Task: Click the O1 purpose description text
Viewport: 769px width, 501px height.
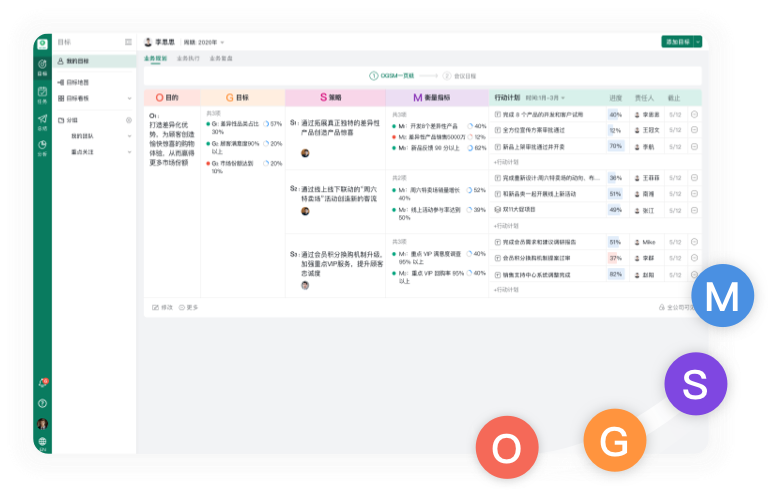Action: (x=172, y=144)
